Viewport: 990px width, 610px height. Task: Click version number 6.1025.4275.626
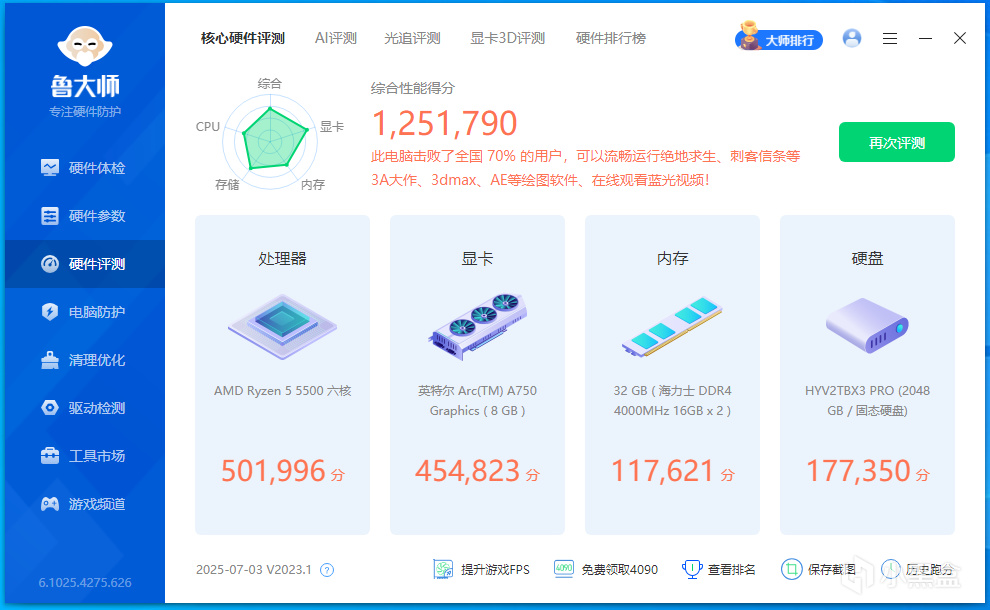[x=85, y=583]
